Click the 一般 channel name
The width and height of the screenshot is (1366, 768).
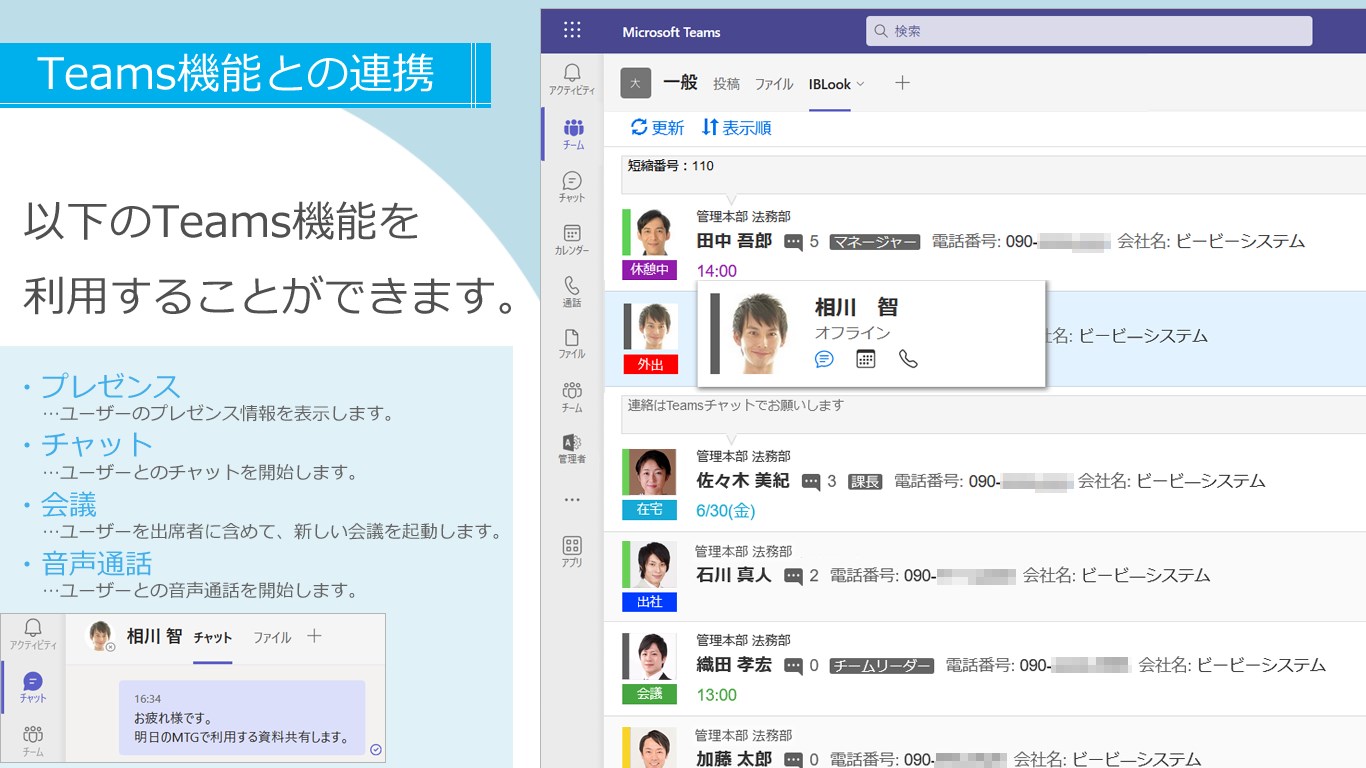coord(680,83)
